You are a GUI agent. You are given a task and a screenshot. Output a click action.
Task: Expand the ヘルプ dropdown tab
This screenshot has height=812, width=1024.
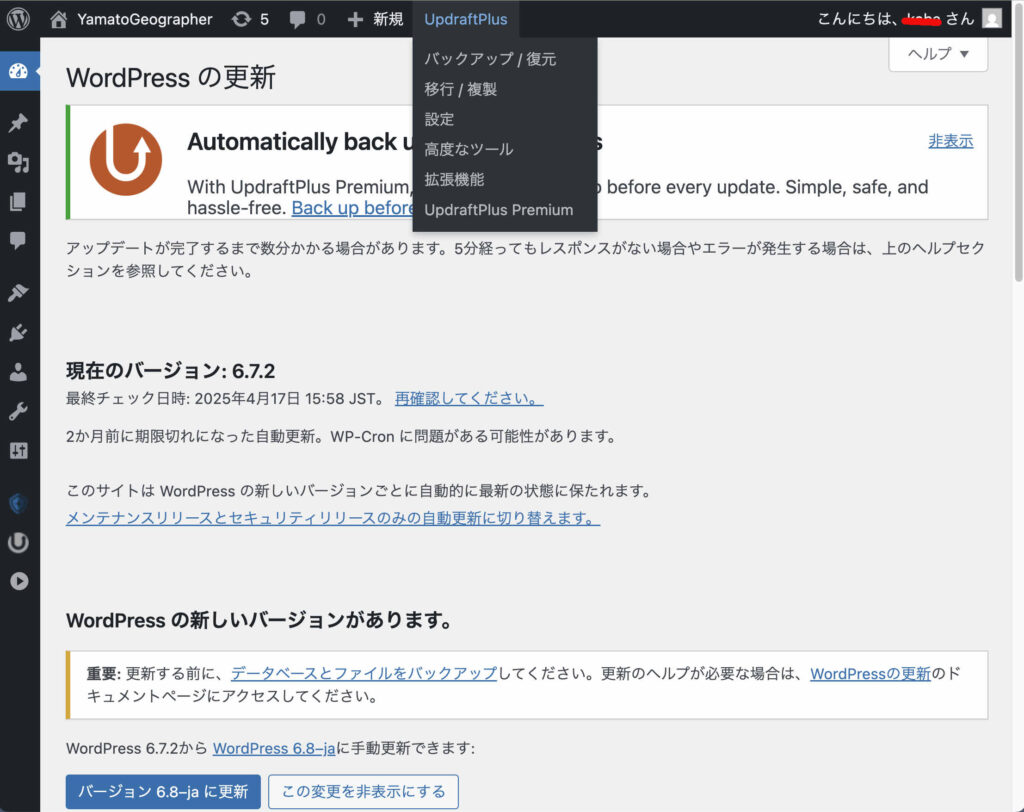tap(938, 54)
